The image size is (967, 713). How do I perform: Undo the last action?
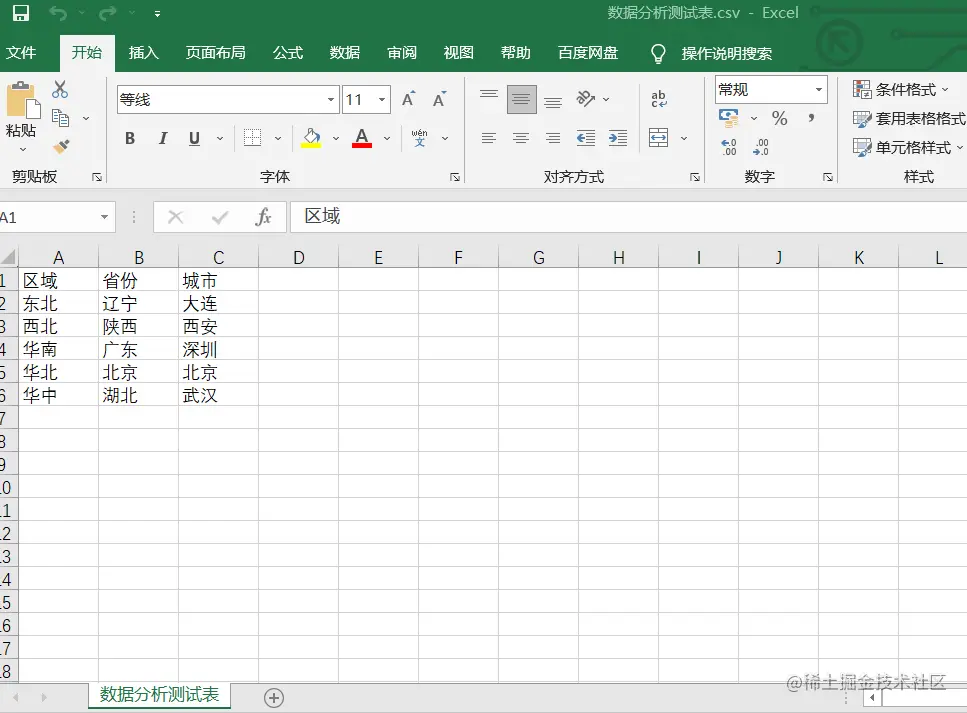click(58, 13)
